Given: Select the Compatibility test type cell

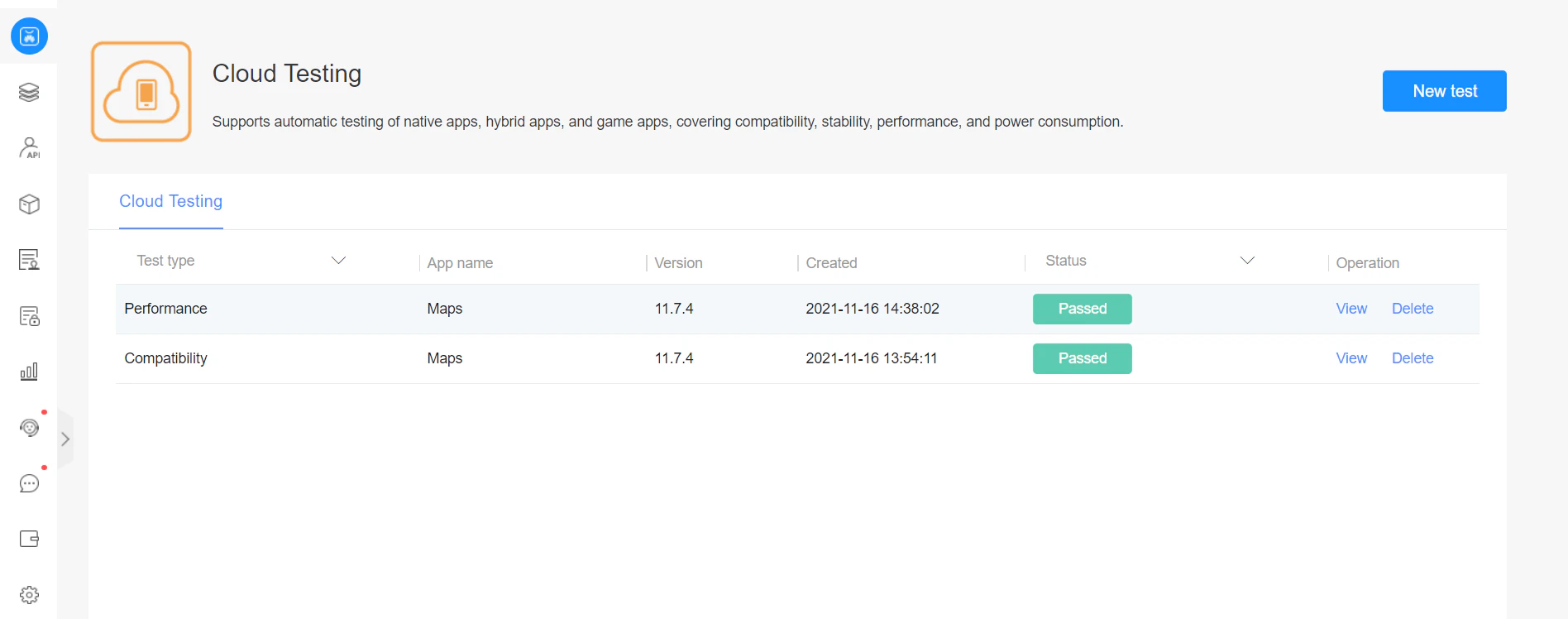Looking at the screenshot, I should pos(165,358).
